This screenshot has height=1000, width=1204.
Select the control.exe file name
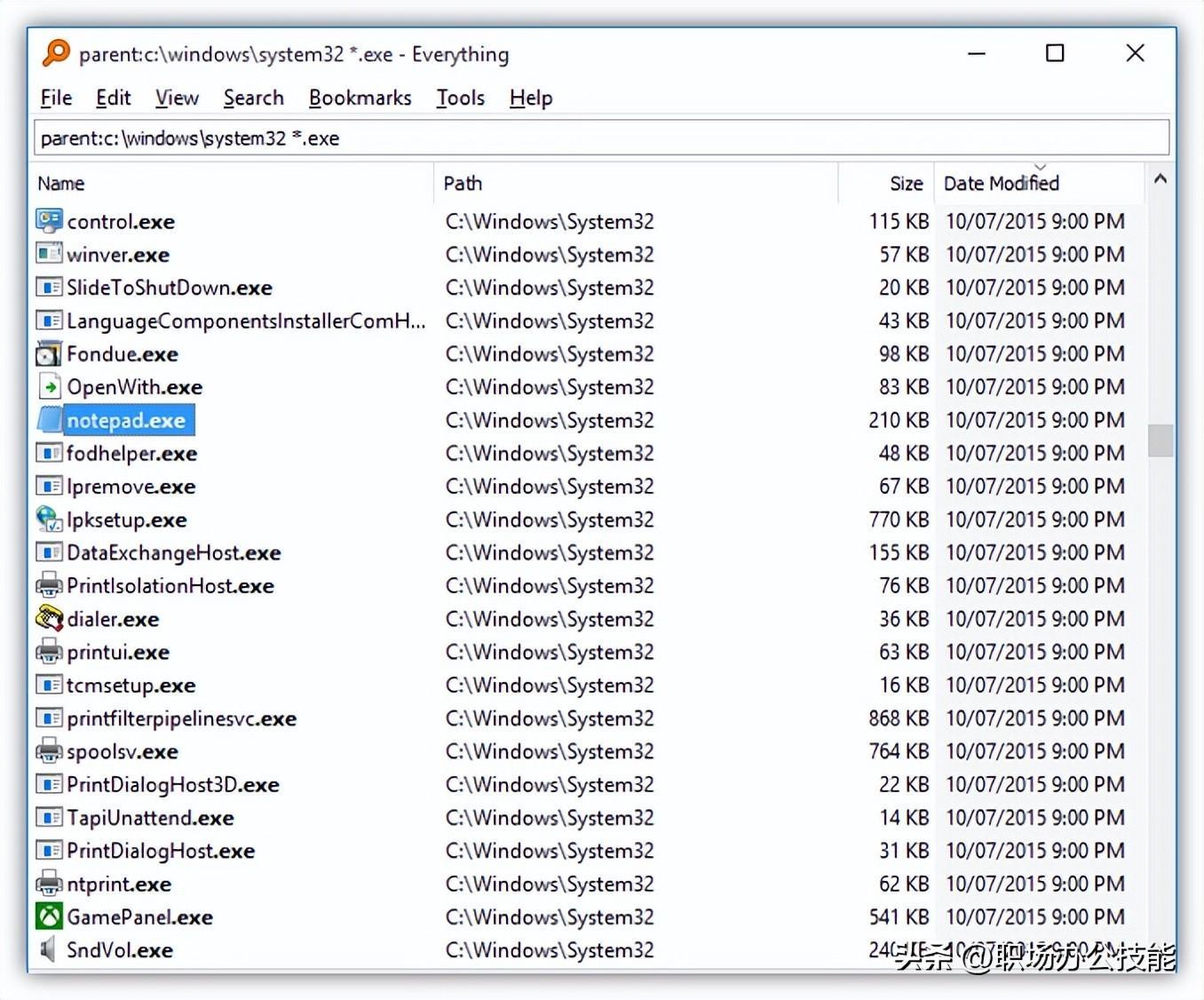[x=121, y=221]
